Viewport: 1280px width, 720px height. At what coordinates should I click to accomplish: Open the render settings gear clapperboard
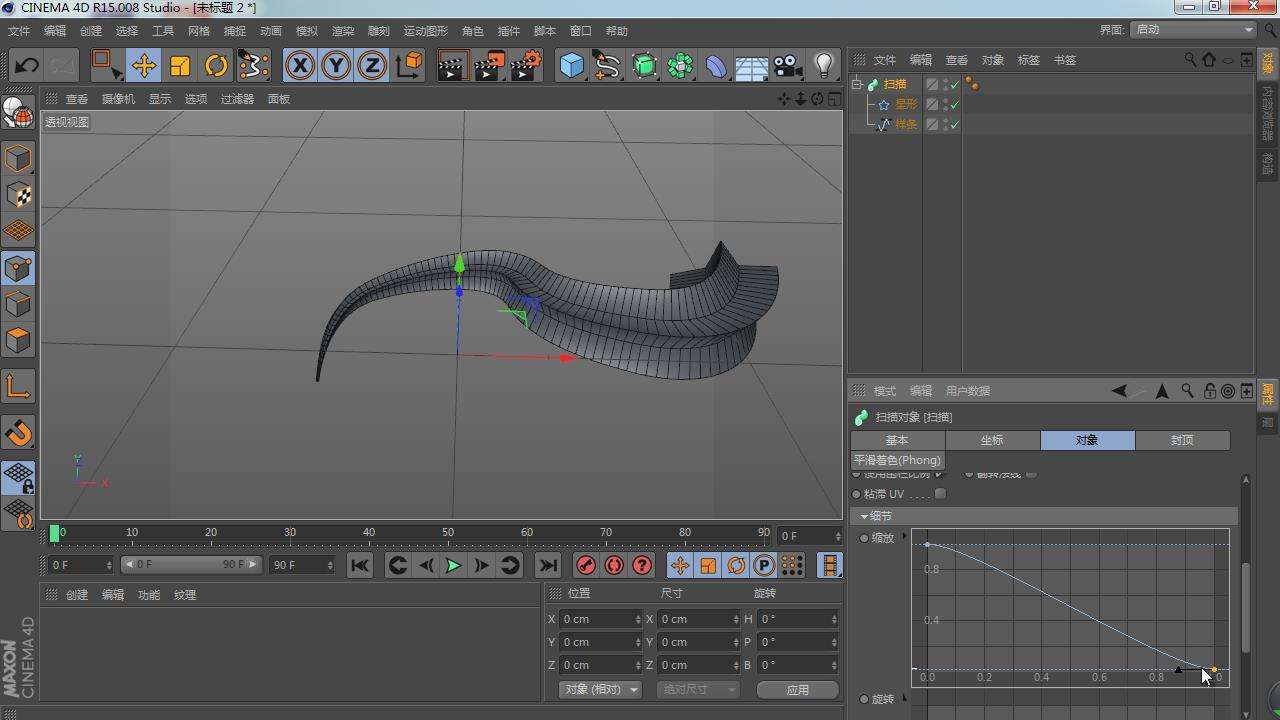pyautogui.click(x=526, y=66)
